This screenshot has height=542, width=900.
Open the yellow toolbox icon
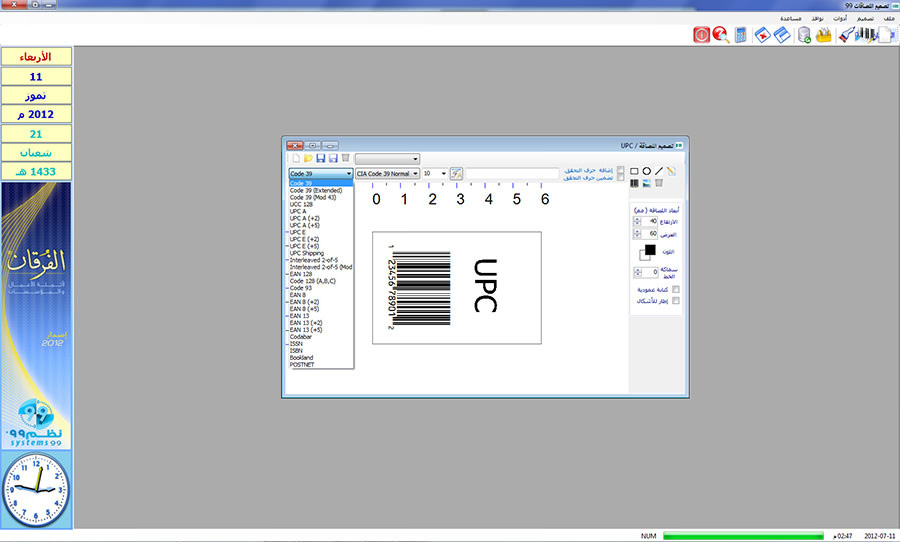[x=824, y=35]
